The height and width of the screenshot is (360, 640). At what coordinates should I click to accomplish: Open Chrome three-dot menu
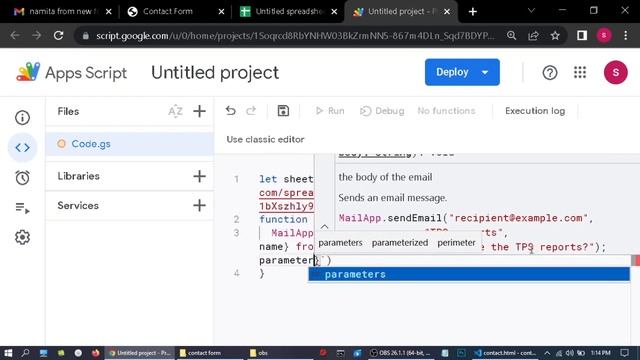coord(625,36)
